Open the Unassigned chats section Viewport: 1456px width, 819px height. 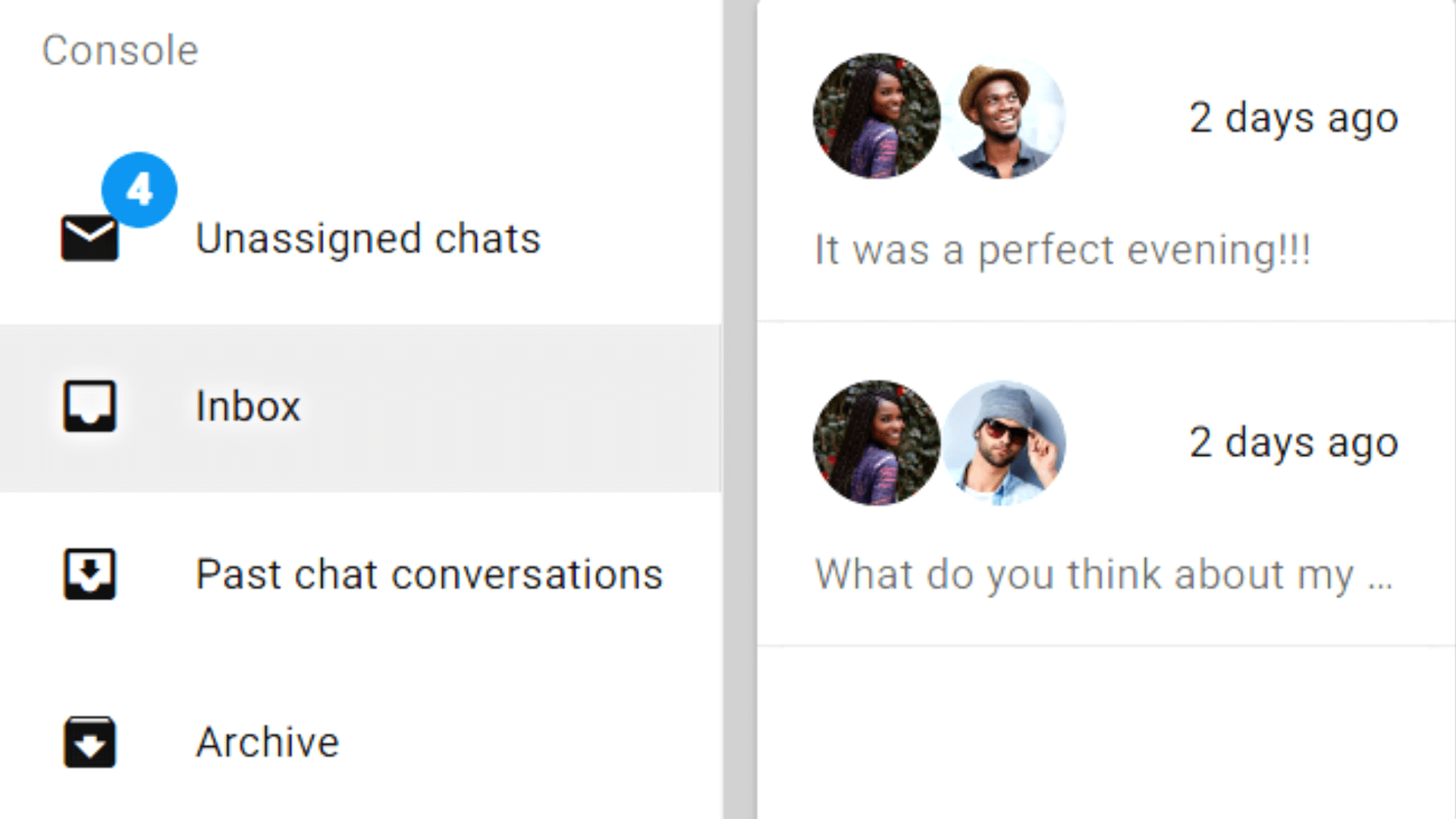(x=368, y=239)
